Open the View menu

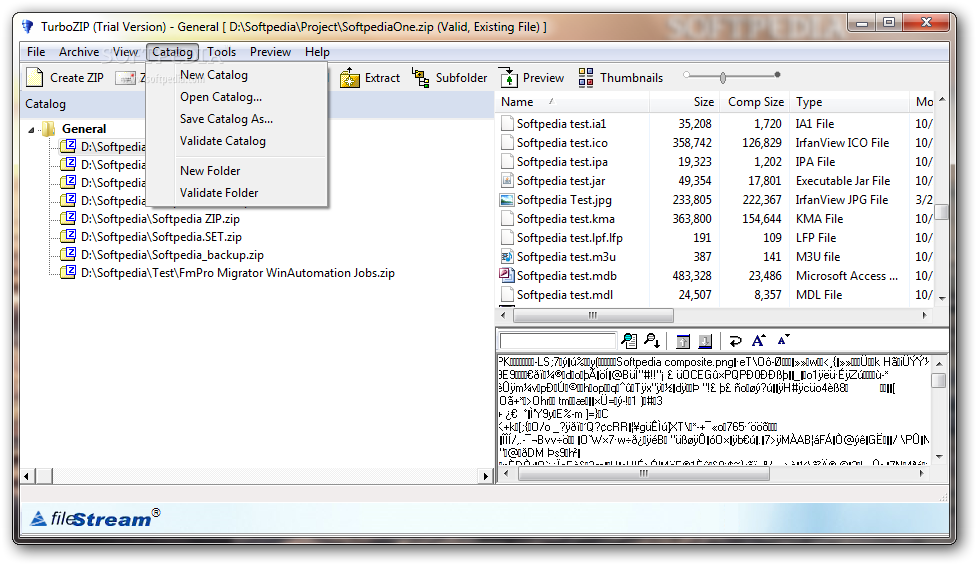[x=125, y=52]
